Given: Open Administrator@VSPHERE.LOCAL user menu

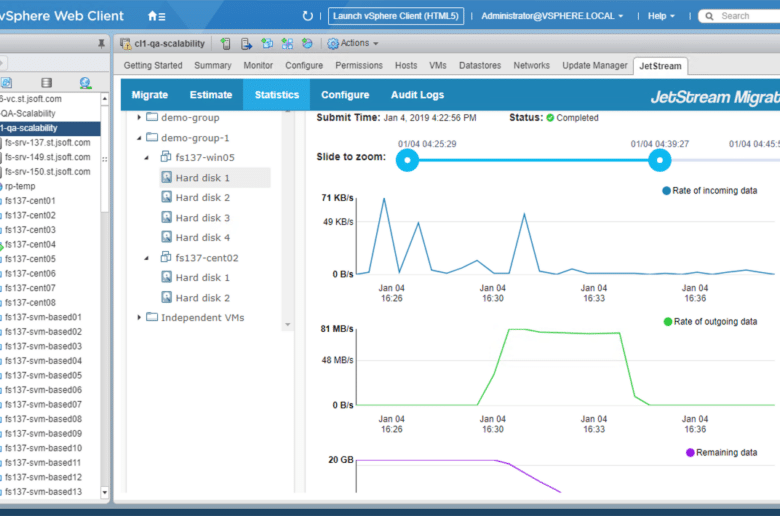Looking at the screenshot, I should pos(552,16).
